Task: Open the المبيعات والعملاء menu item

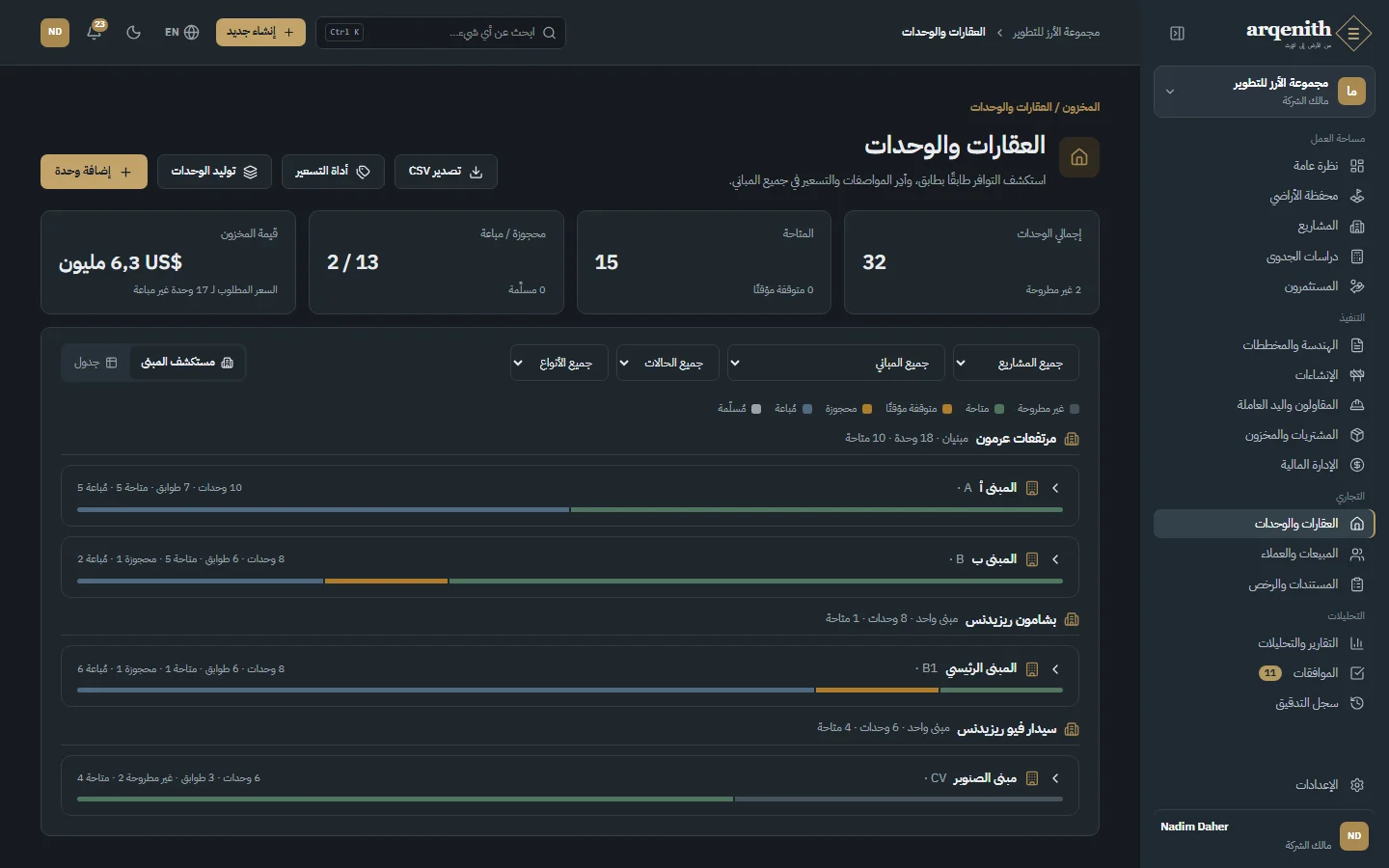Action: [1265, 554]
